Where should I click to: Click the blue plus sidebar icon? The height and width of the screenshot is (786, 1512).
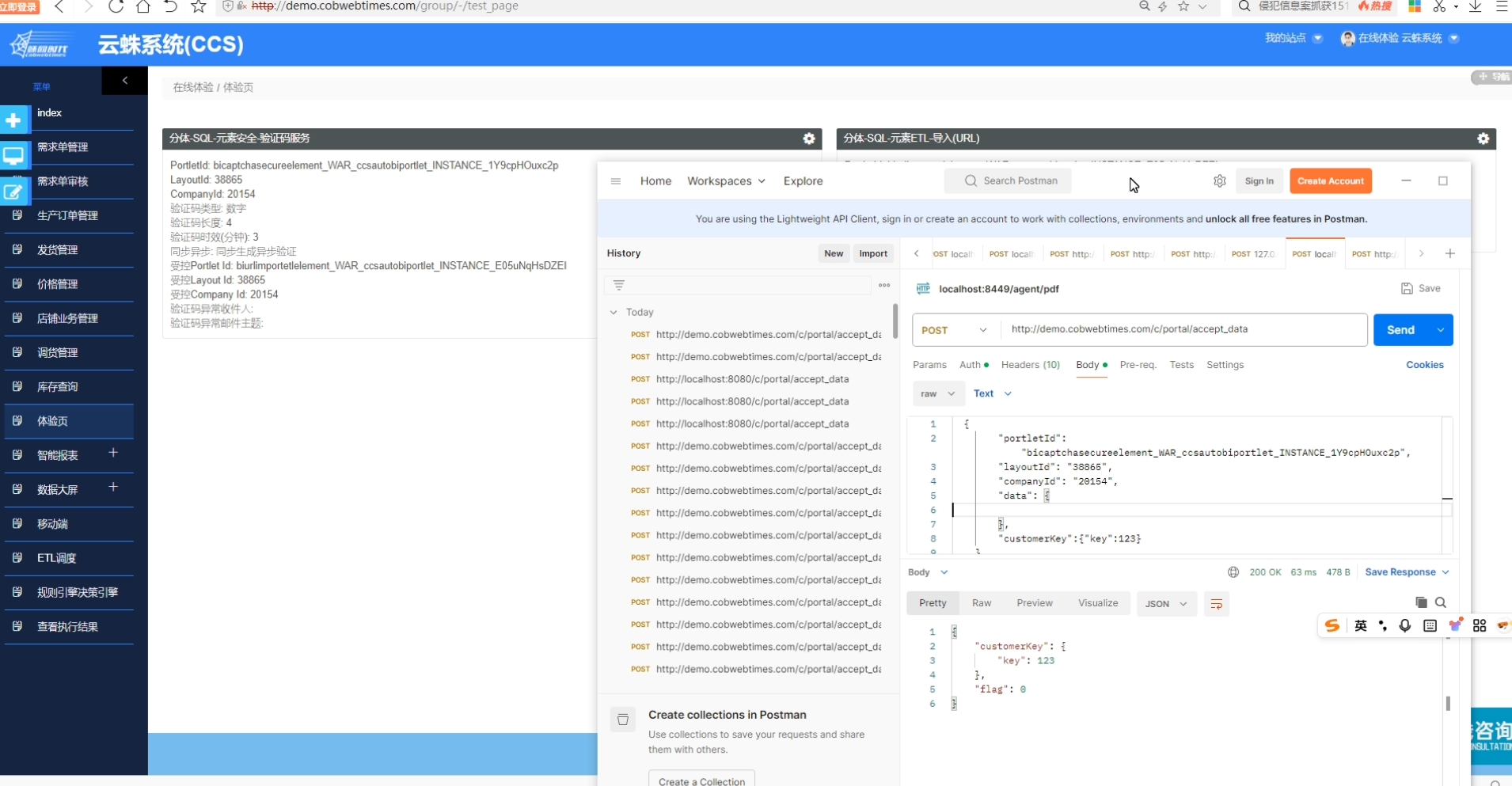(13, 120)
